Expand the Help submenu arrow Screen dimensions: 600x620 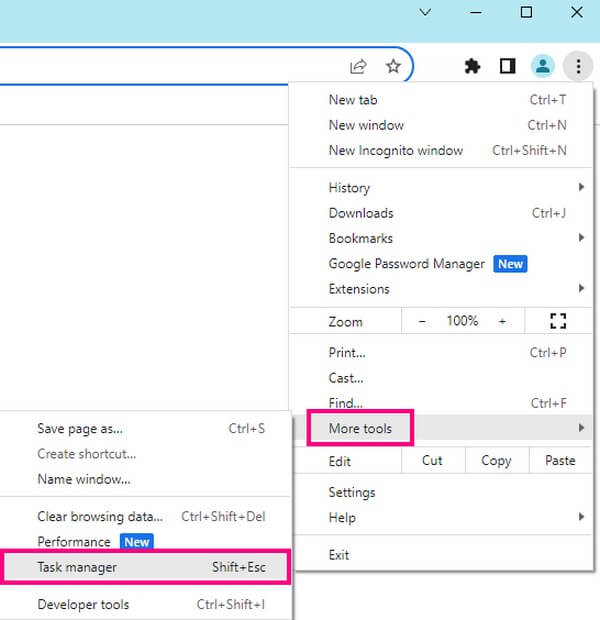(581, 517)
